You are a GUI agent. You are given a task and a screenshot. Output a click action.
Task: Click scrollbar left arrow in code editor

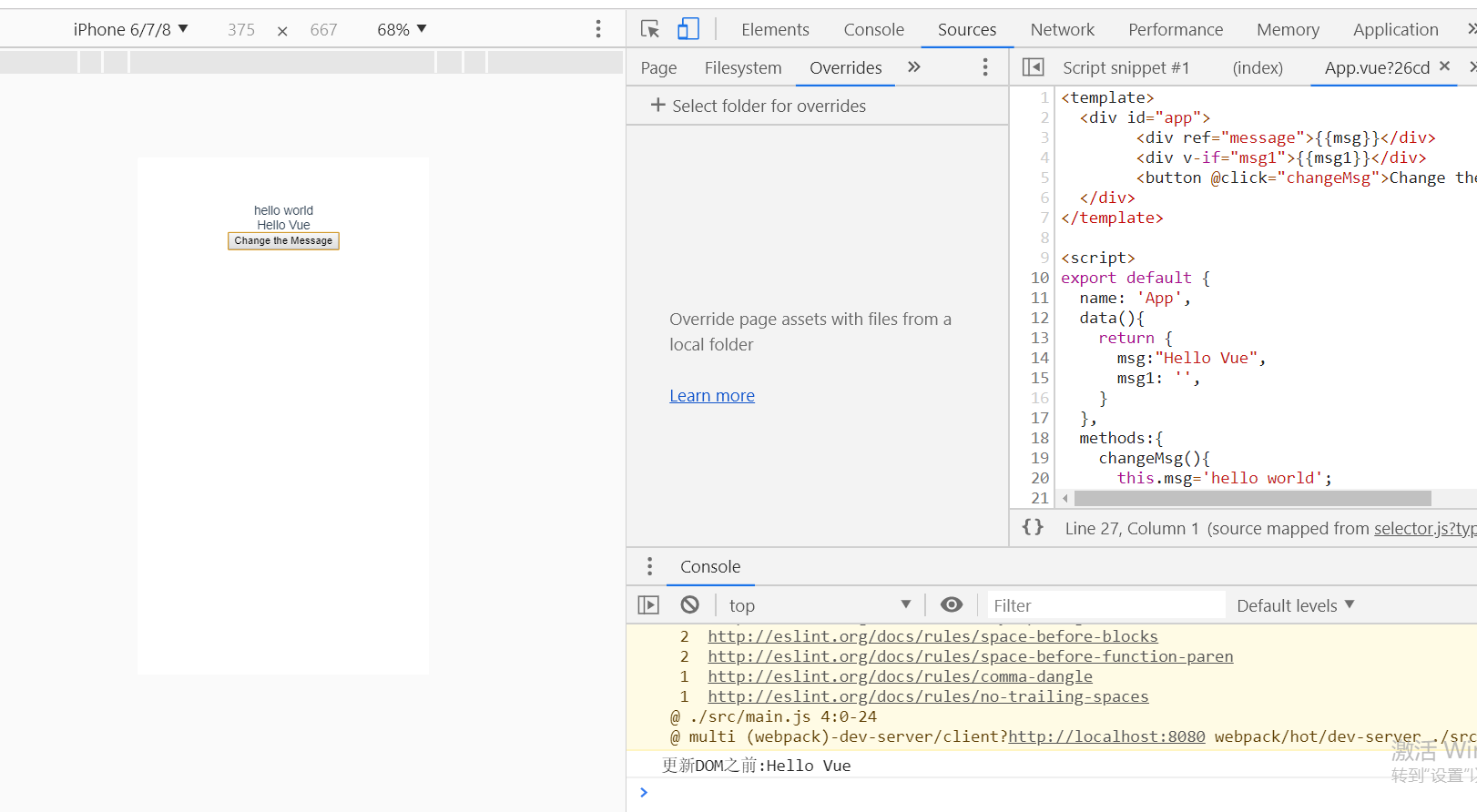tap(1064, 498)
